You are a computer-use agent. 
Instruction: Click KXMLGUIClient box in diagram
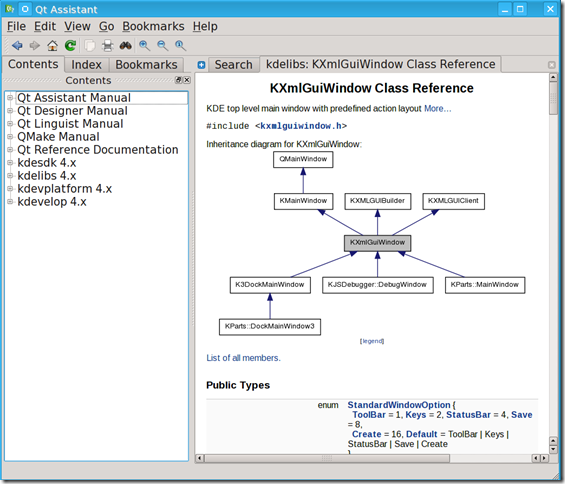(453, 201)
